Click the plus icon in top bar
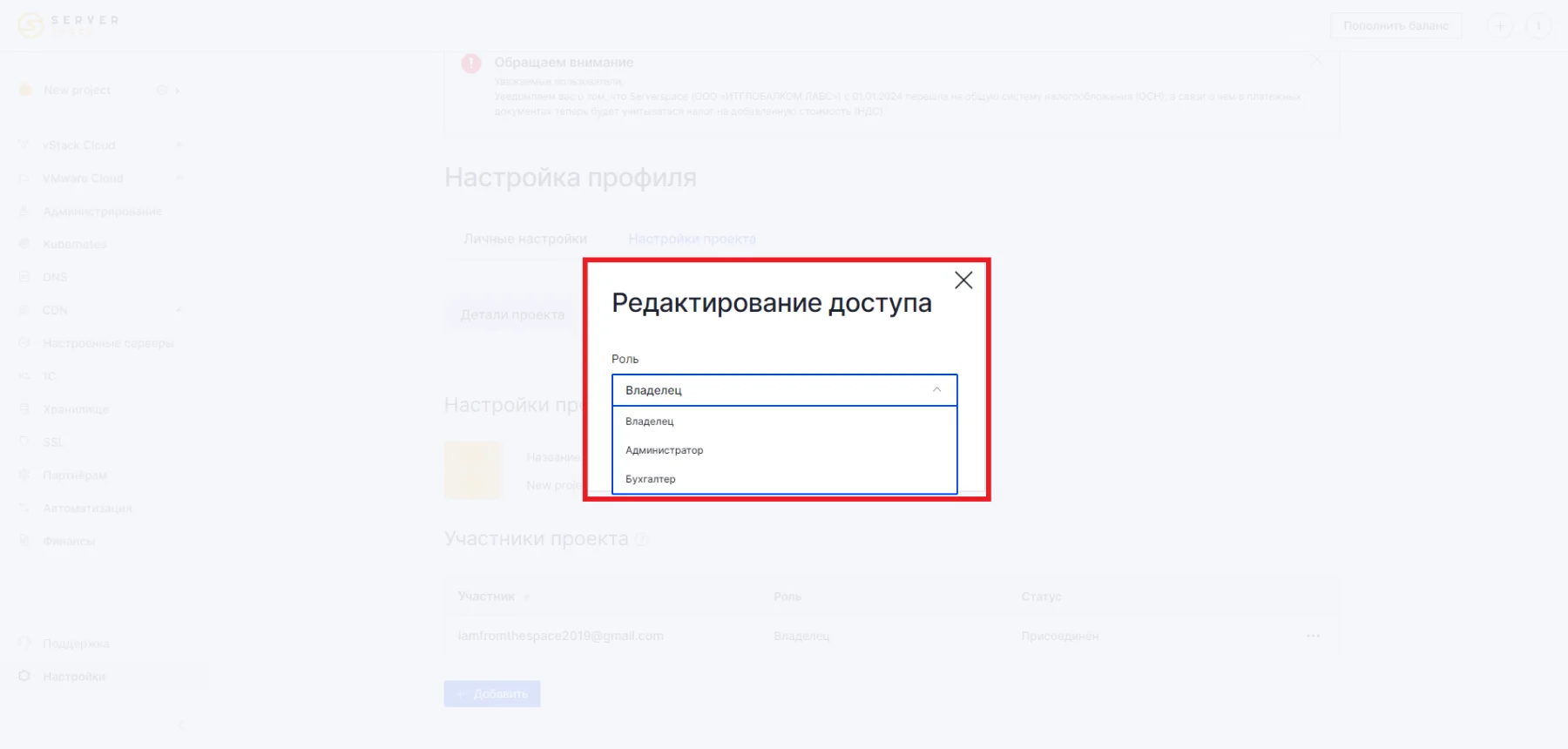Viewport: 1568px width, 749px height. pos(1500,26)
